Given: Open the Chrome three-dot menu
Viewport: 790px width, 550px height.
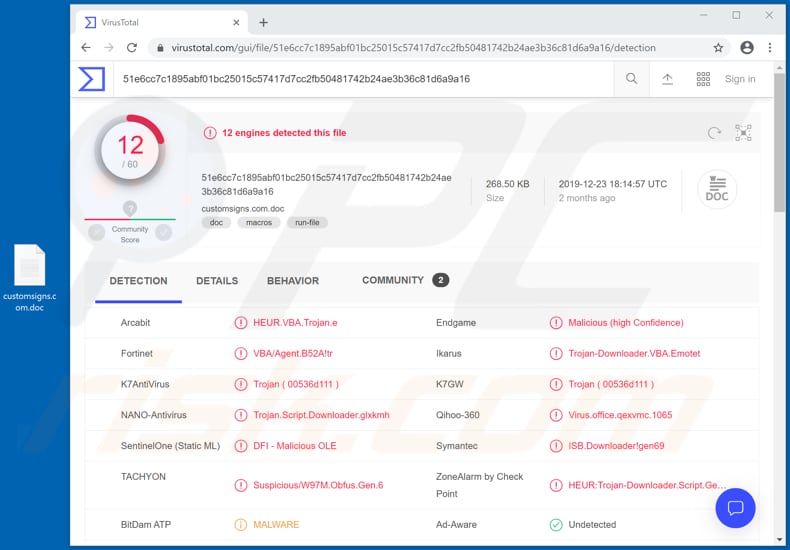Looking at the screenshot, I should (770, 47).
